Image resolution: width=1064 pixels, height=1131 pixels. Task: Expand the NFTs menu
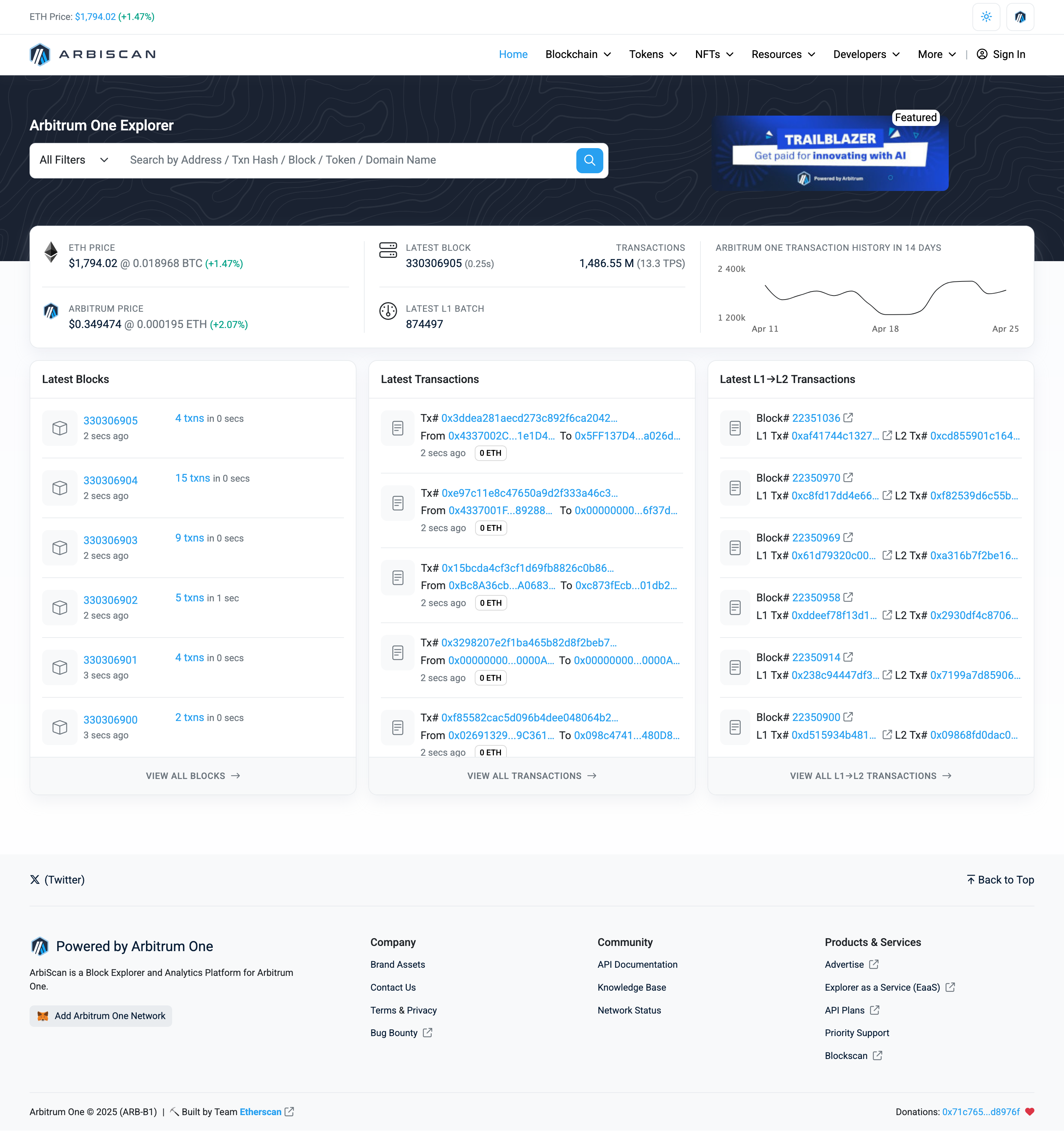pyautogui.click(x=714, y=55)
